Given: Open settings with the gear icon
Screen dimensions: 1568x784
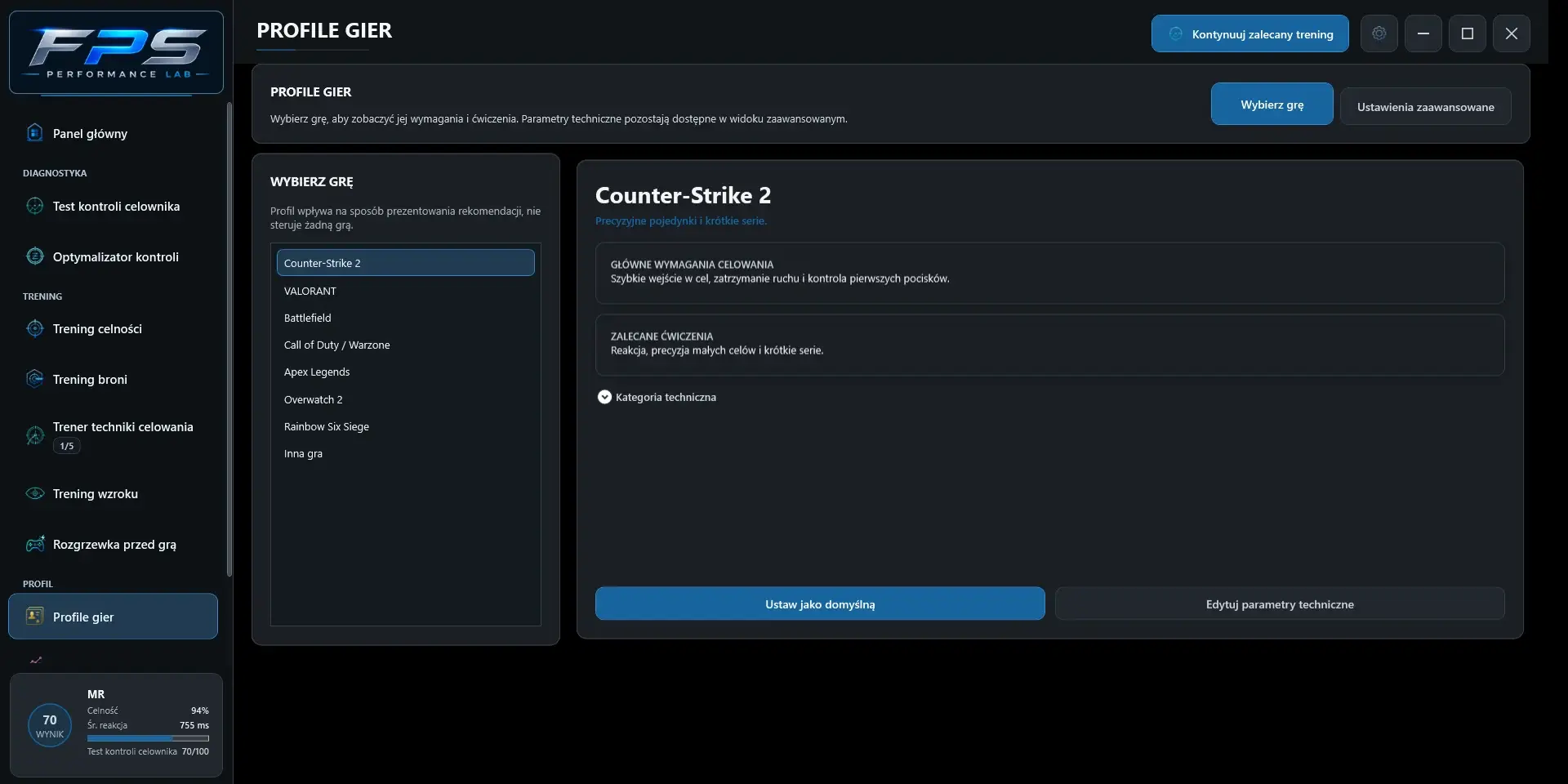Looking at the screenshot, I should pos(1379,33).
